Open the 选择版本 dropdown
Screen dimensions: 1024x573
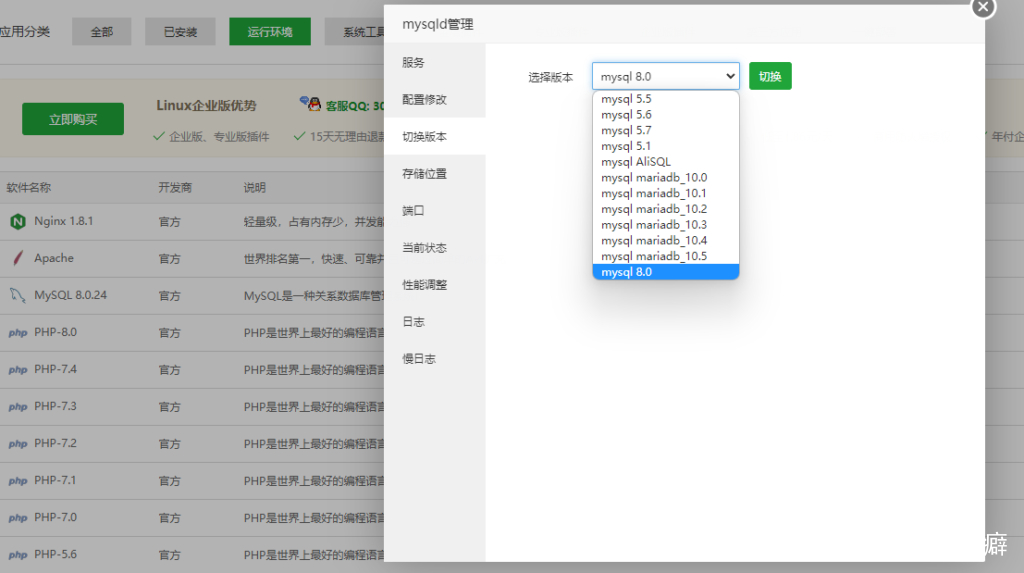pos(665,76)
